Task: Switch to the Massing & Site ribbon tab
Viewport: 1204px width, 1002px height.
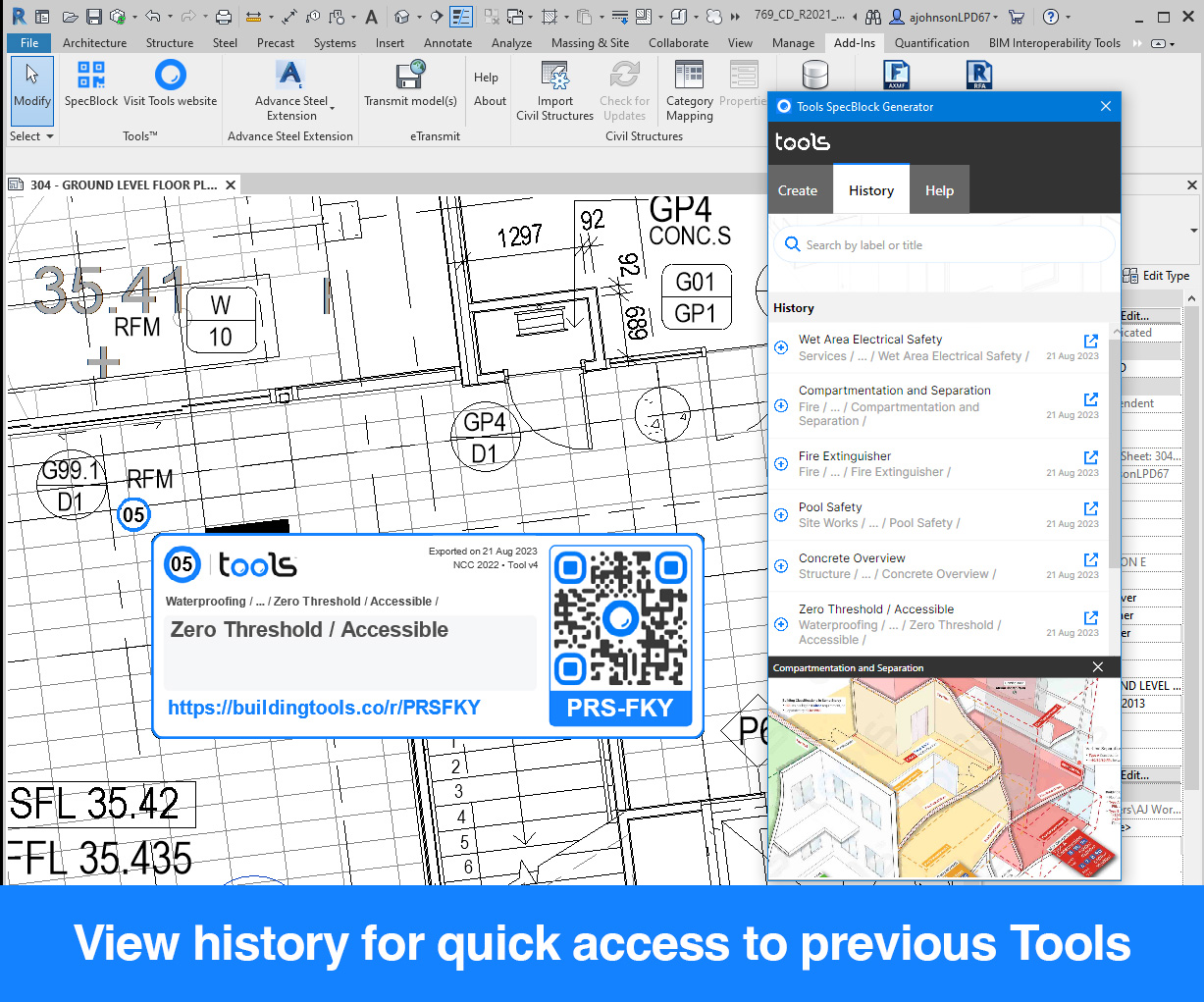Action: point(590,43)
